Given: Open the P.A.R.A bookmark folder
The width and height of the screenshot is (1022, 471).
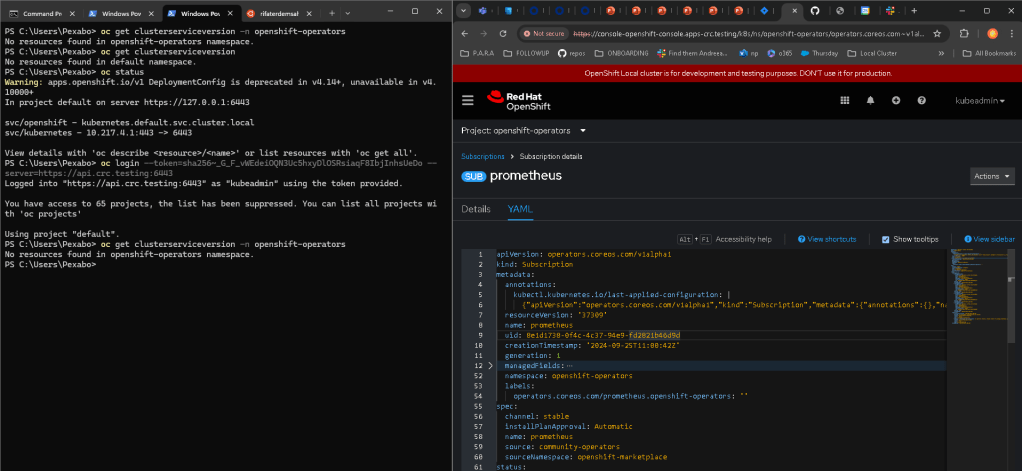Looking at the screenshot, I should coord(478,53).
